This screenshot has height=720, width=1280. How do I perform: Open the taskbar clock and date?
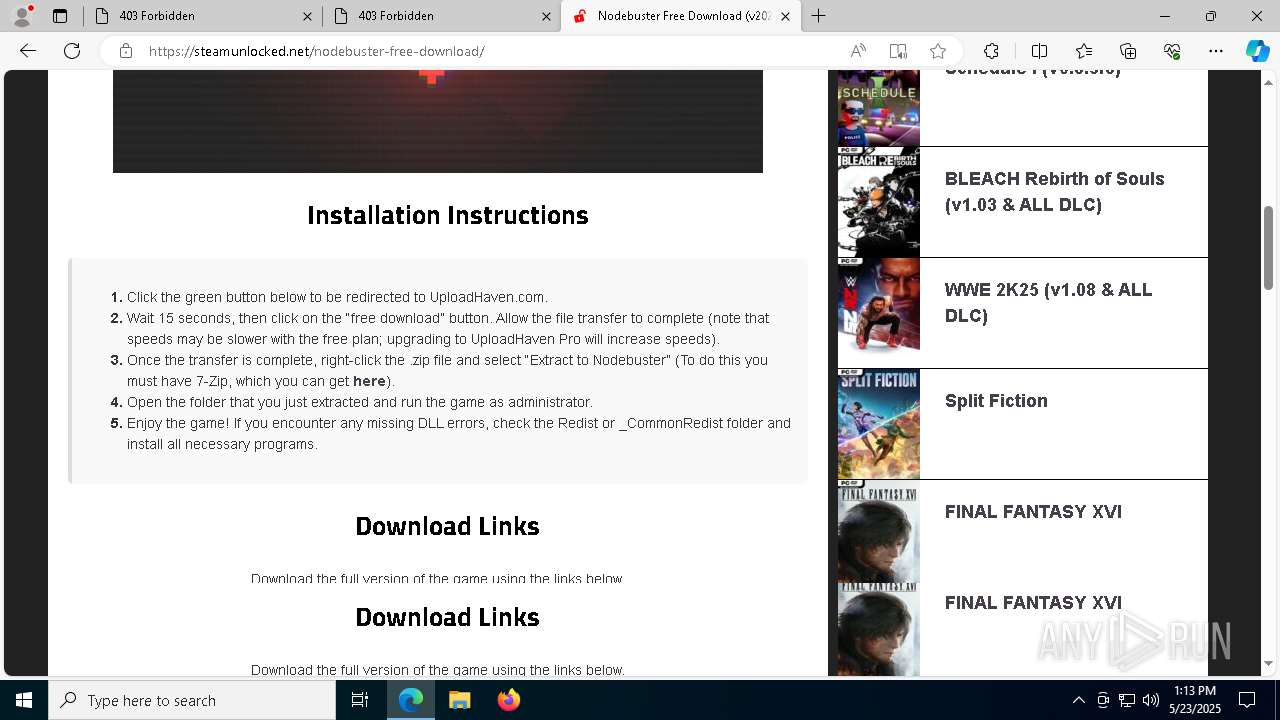[1194, 700]
